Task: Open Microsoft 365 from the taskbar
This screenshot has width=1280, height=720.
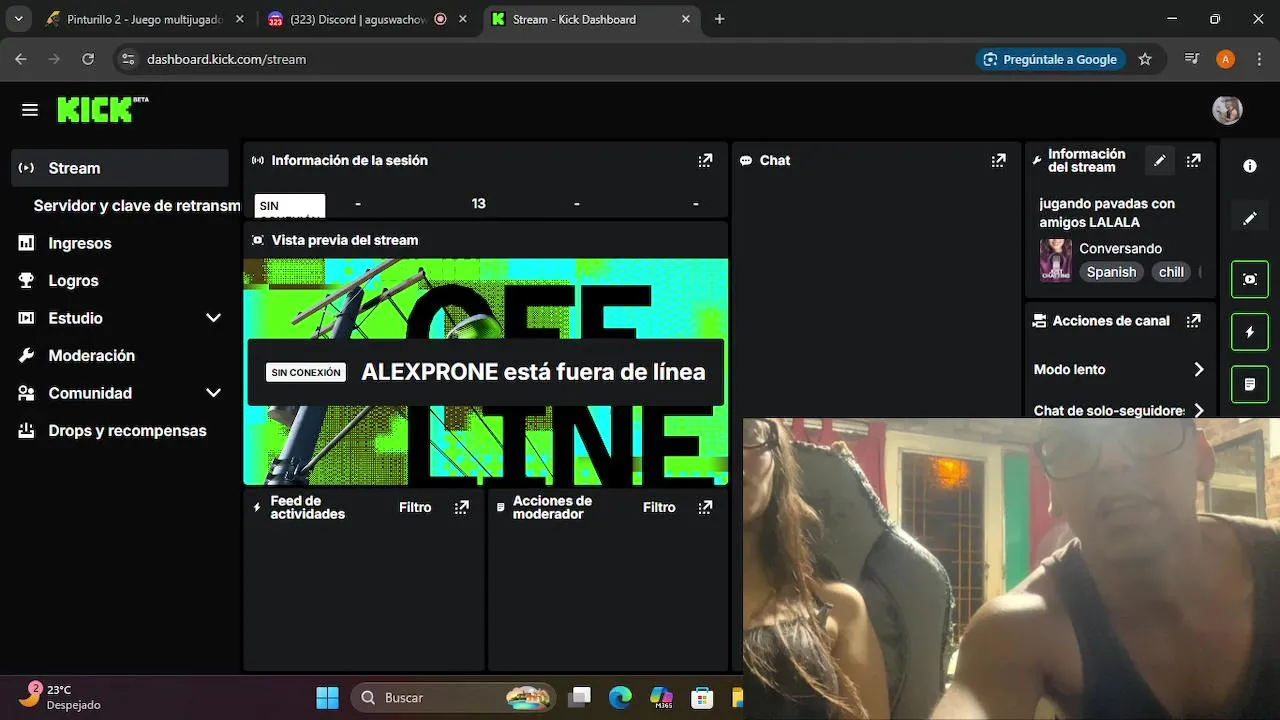Action: pyautogui.click(x=662, y=697)
